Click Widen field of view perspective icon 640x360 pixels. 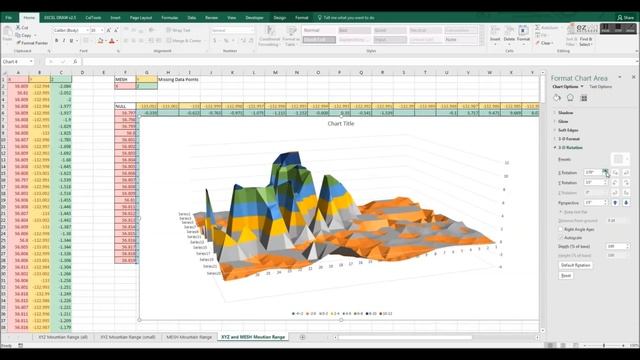[626, 203]
